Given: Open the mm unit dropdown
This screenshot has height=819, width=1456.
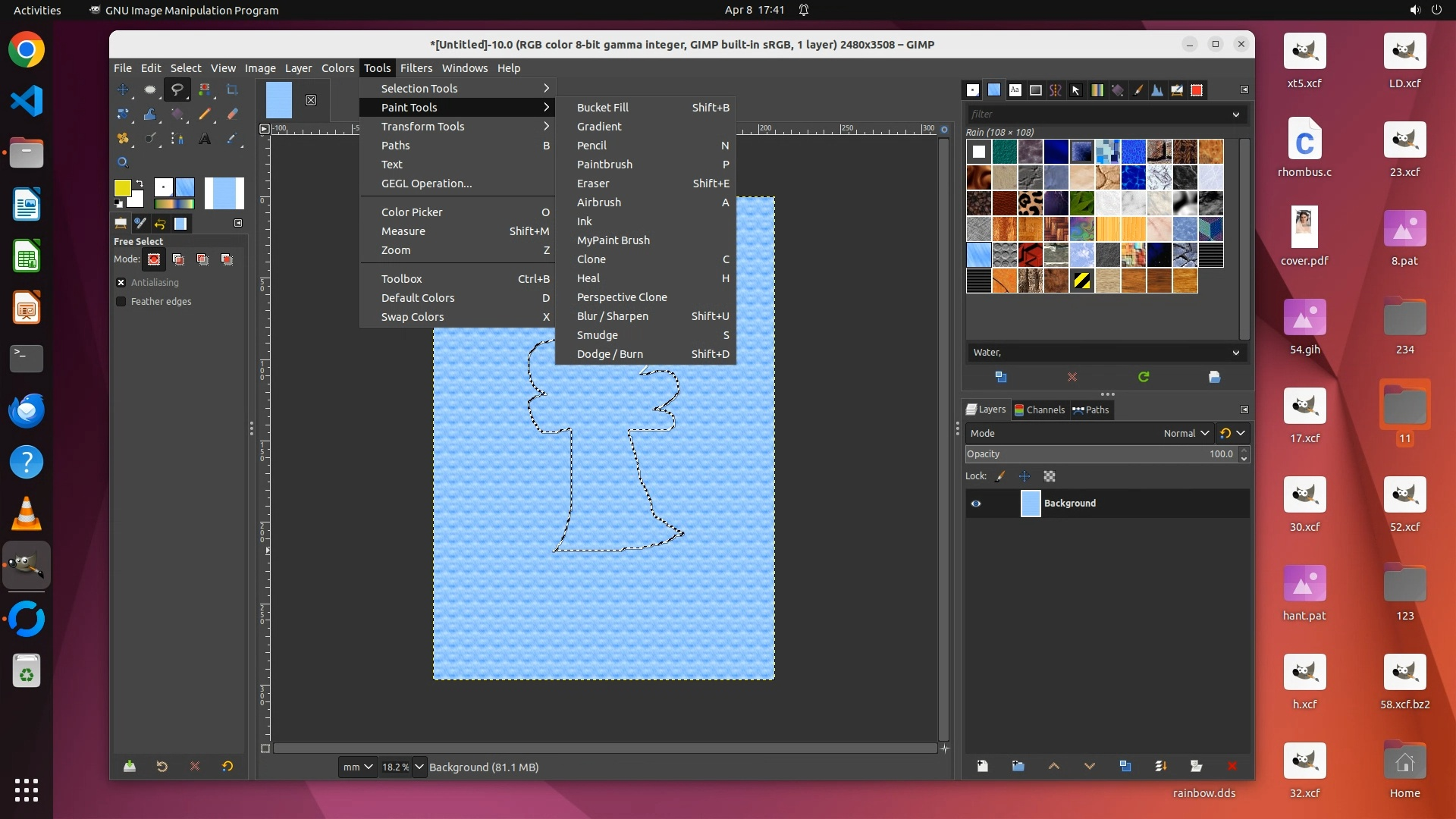Looking at the screenshot, I should click(357, 767).
